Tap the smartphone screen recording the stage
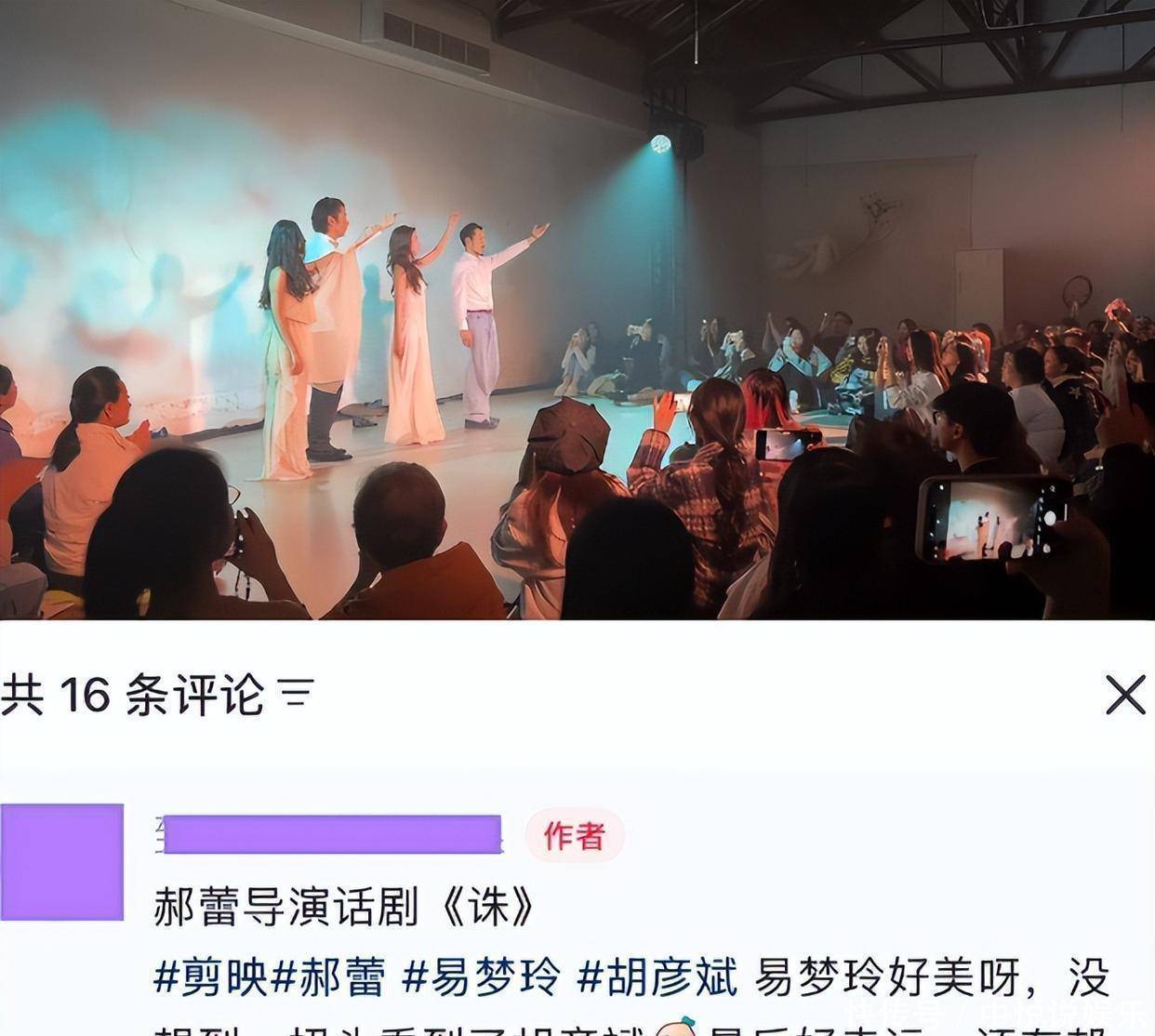Screen dimensions: 1155x1036 [x=992, y=519]
